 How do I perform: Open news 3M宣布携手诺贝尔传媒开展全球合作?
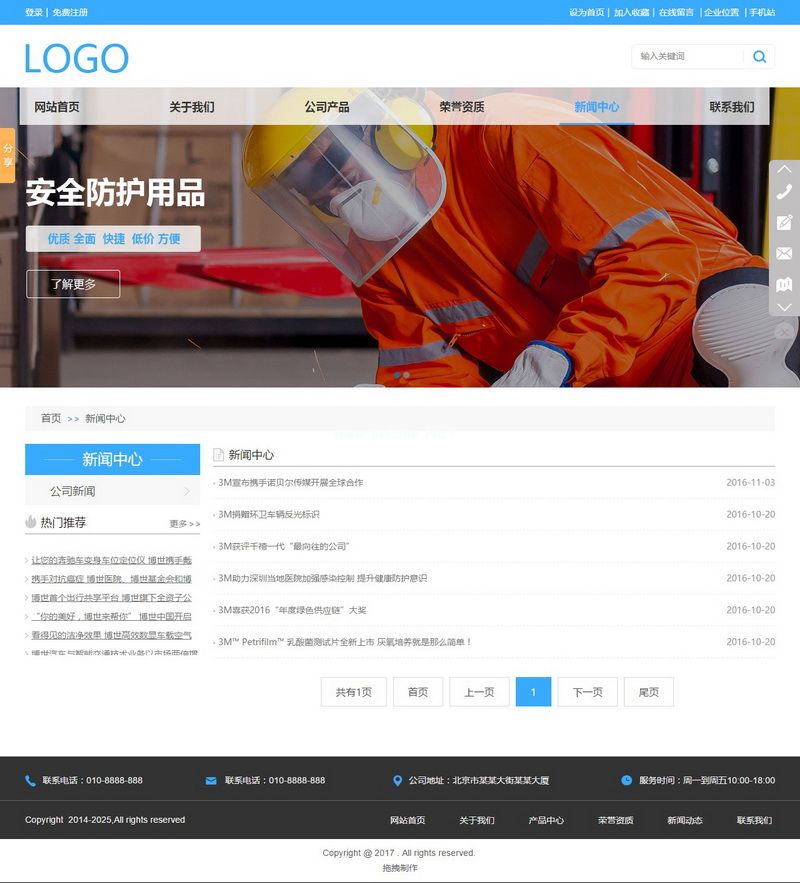pyautogui.click(x=290, y=483)
